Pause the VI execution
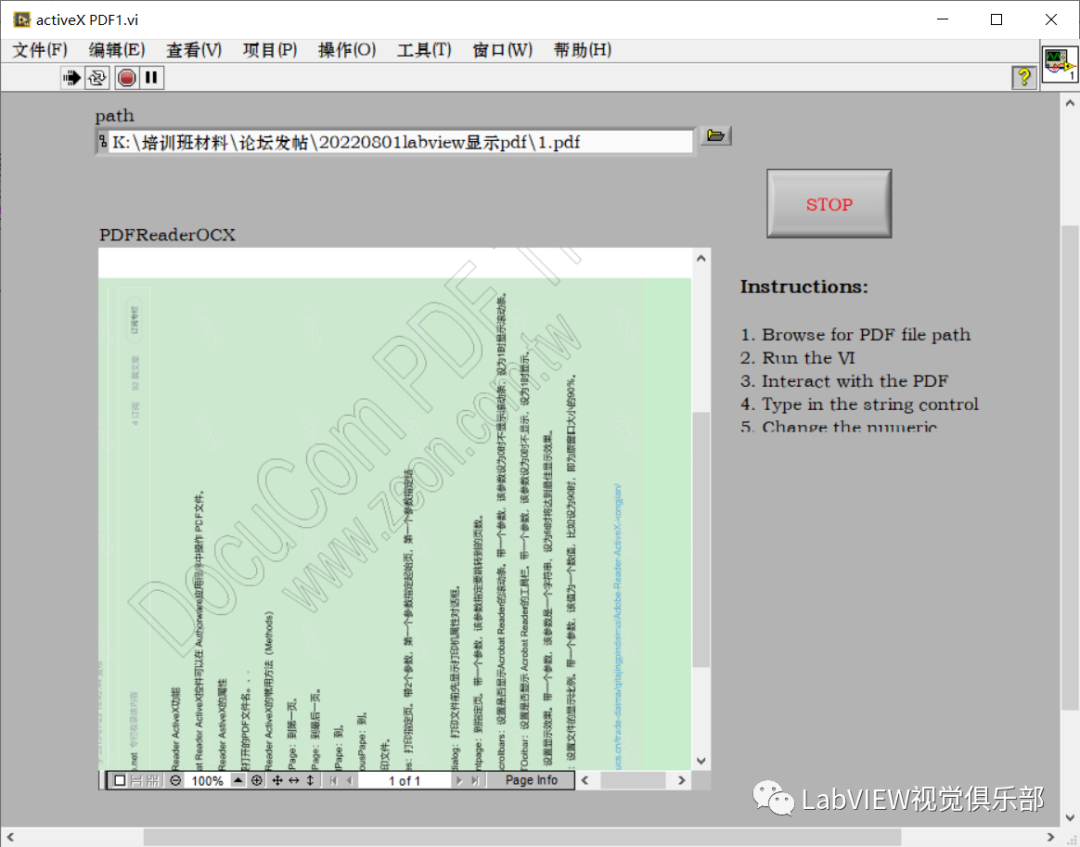Image resolution: width=1080 pixels, height=847 pixels. coord(152,78)
